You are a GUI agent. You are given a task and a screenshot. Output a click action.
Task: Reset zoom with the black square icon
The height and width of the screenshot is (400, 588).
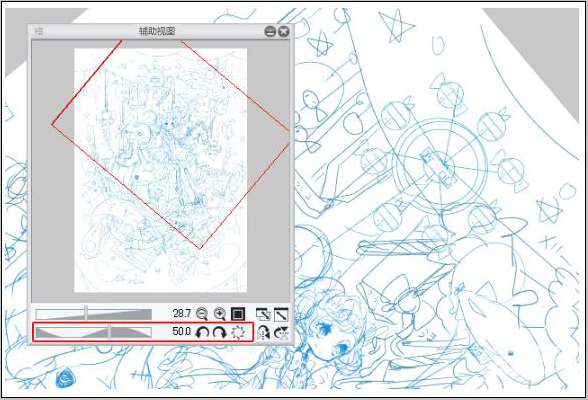coord(238,314)
